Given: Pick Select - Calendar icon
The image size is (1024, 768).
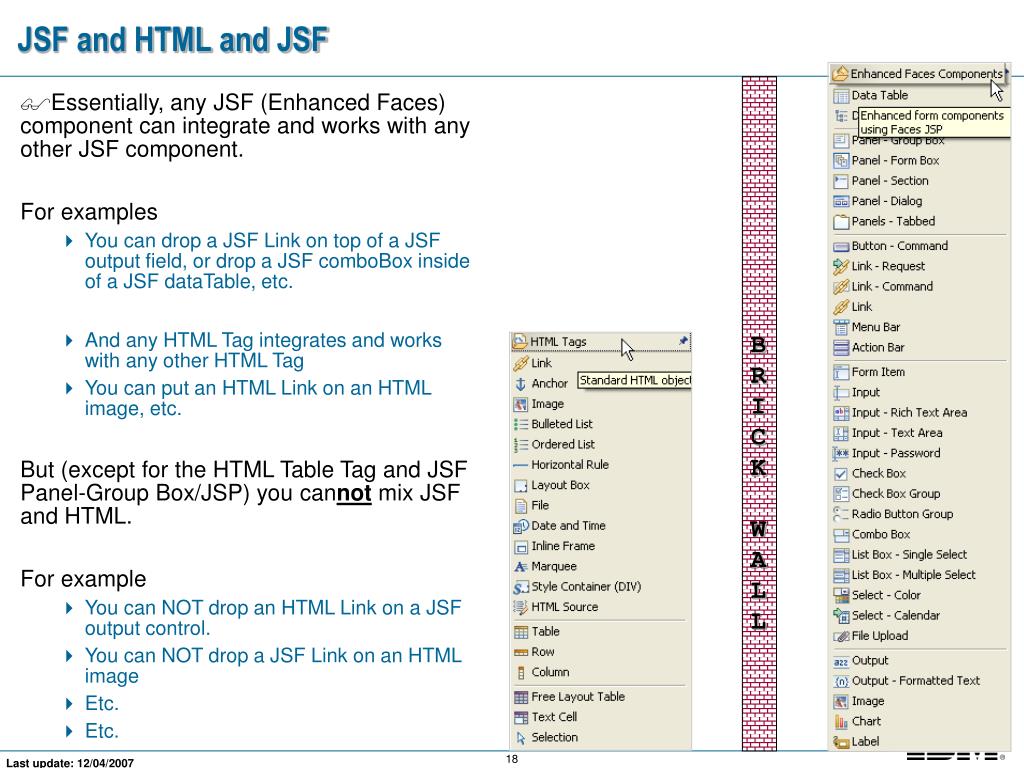Looking at the screenshot, I should pyautogui.click(x=841, y=615).
